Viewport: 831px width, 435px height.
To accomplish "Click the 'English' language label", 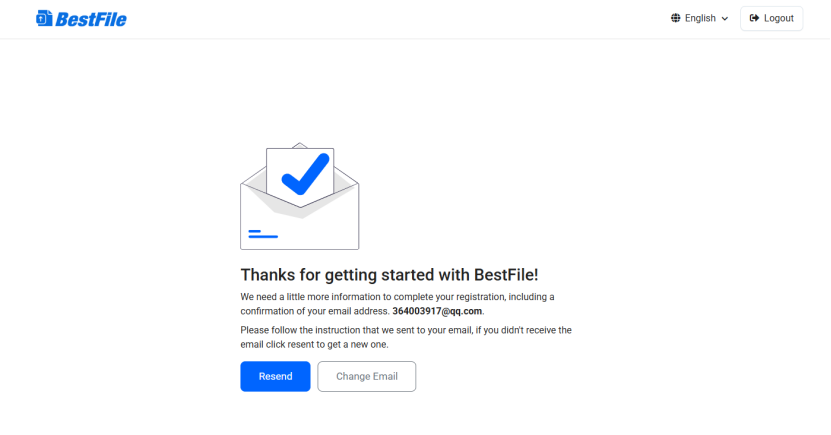I will coord(700,18).
